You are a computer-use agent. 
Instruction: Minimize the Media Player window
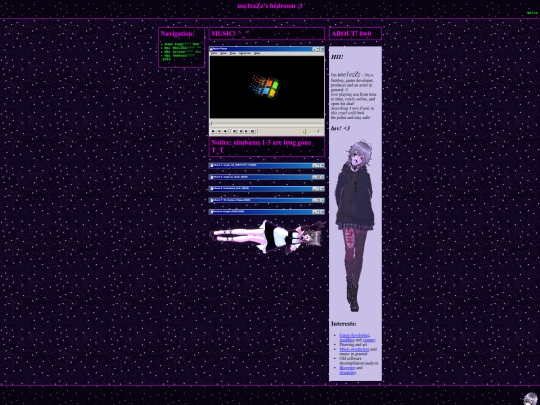point(314,49)
